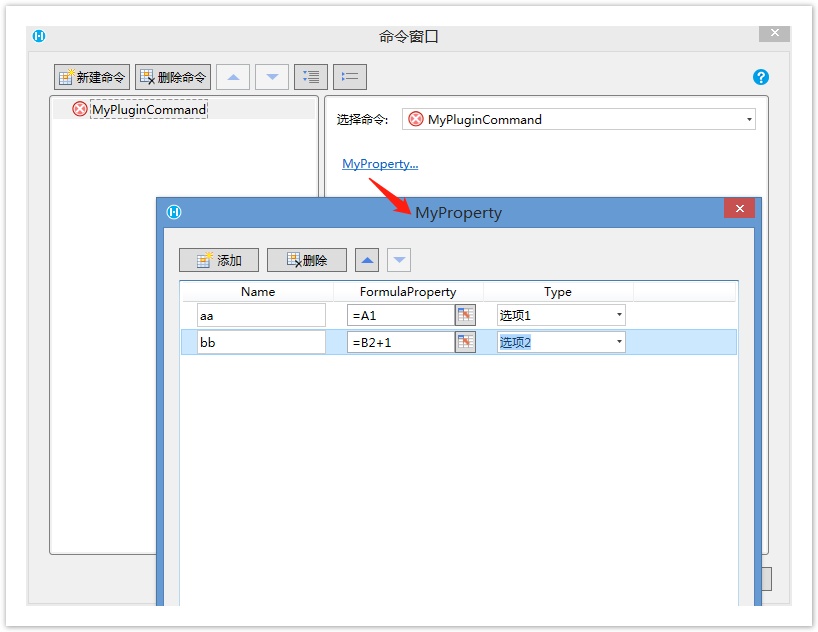The width and height of the screenshot is (818, 632).
Task: Open the MyProperty... hyperlink
Action: [x=380, y=164]
